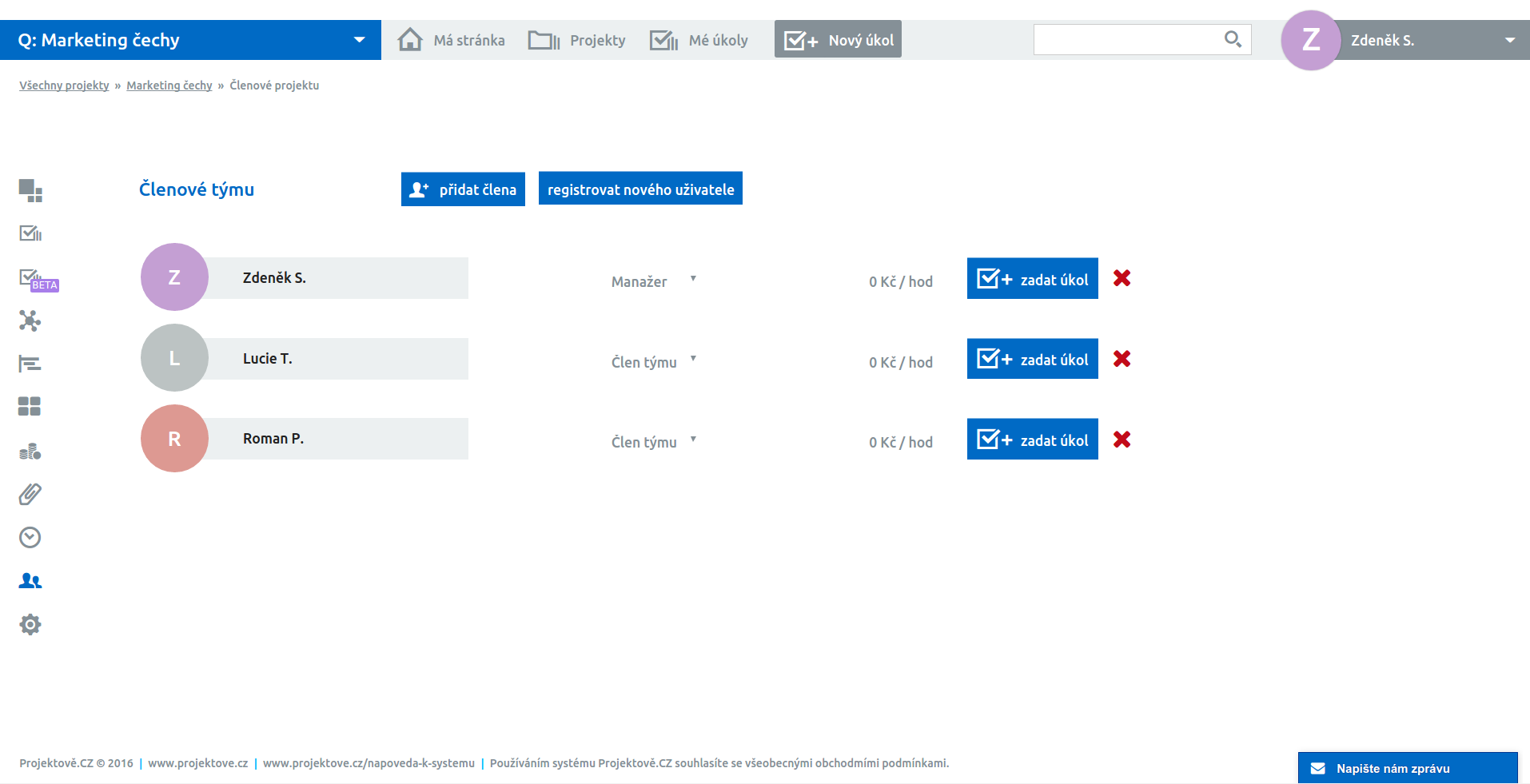Assign task to Roman P. via zadat úkol

tap(1032, 440)
